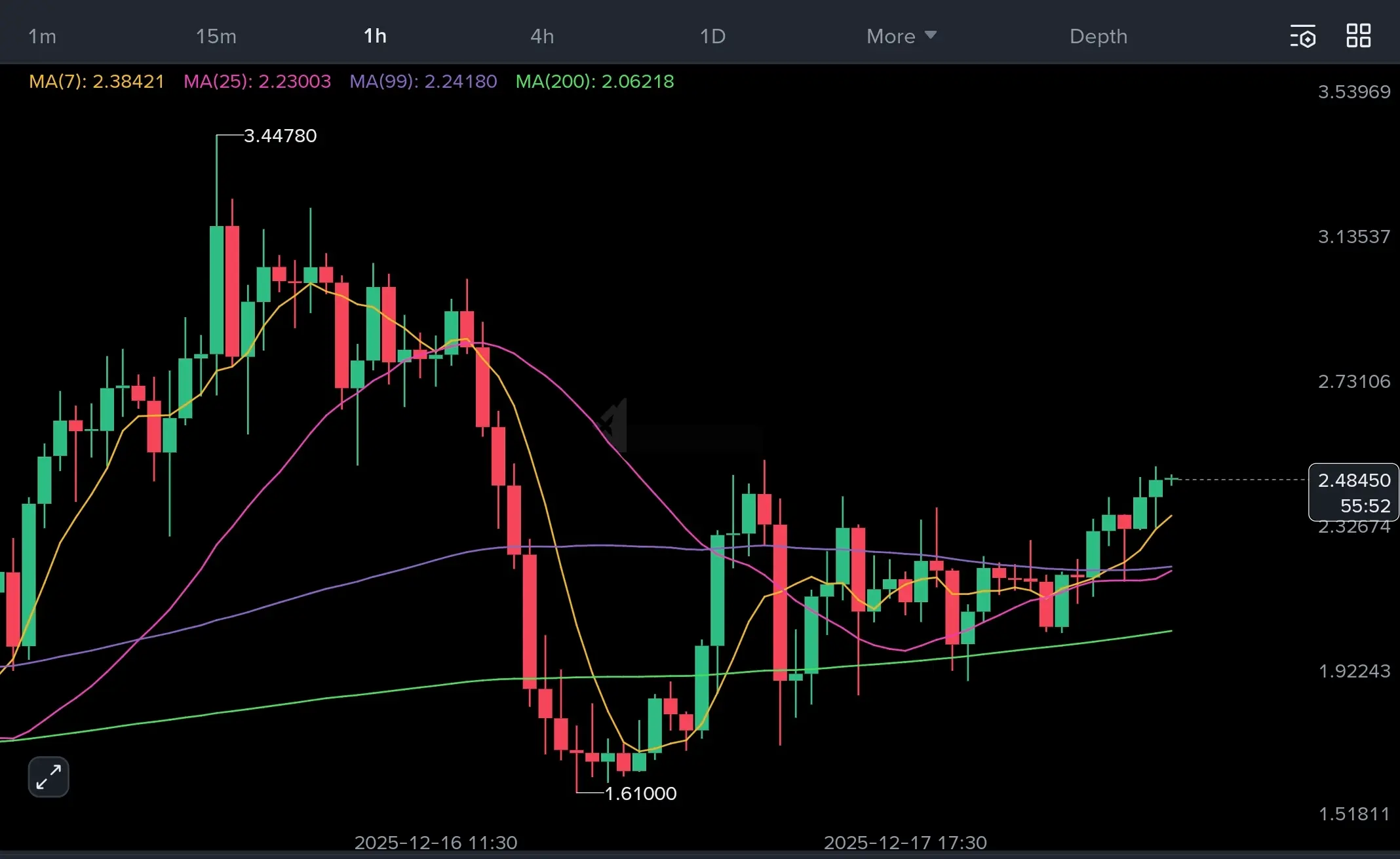Click the 1.61000 low price marker
This screenshot has width=1400, height=859.
point(640,793)
